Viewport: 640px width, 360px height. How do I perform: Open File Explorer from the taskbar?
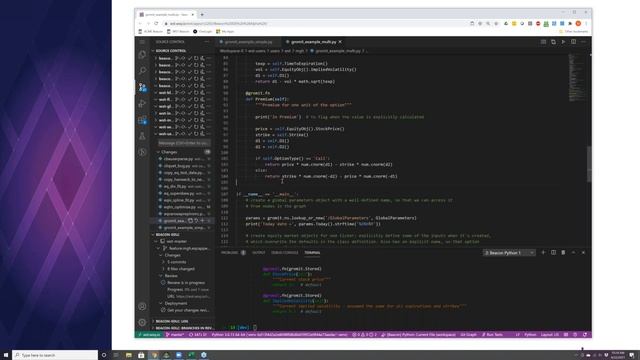(129, 355)
